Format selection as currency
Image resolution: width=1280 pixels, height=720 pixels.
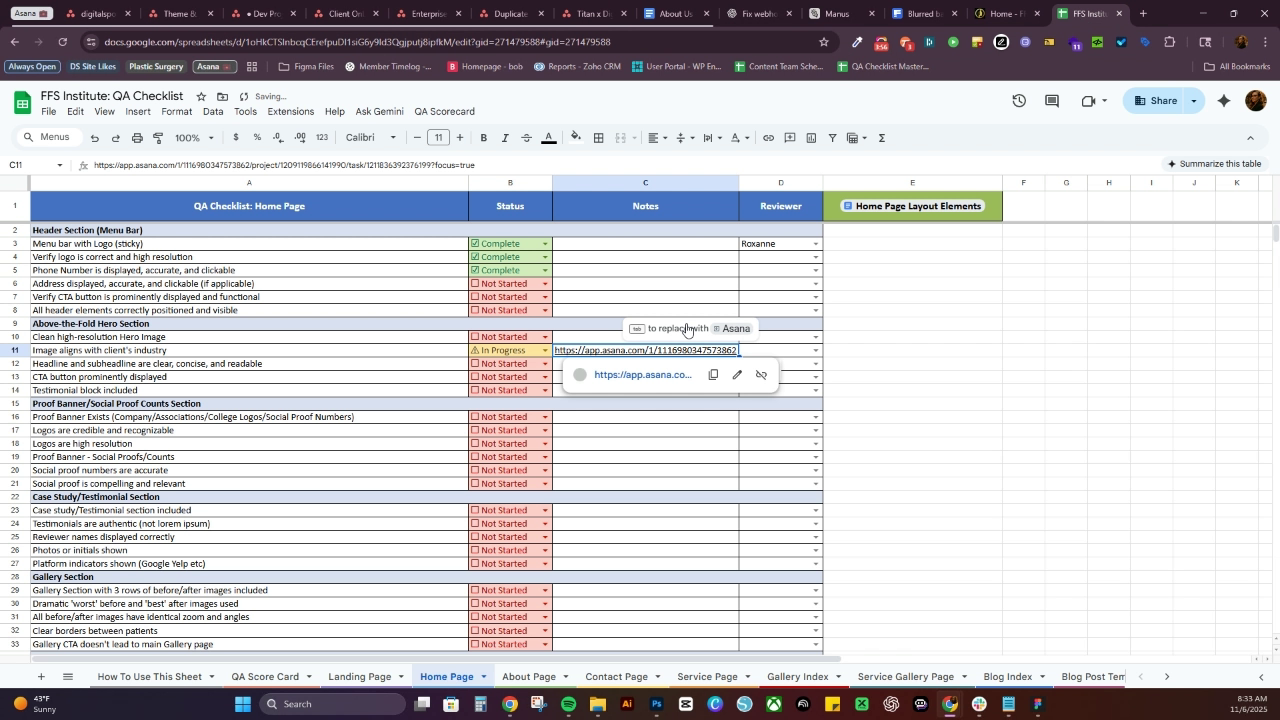(236, 138)
